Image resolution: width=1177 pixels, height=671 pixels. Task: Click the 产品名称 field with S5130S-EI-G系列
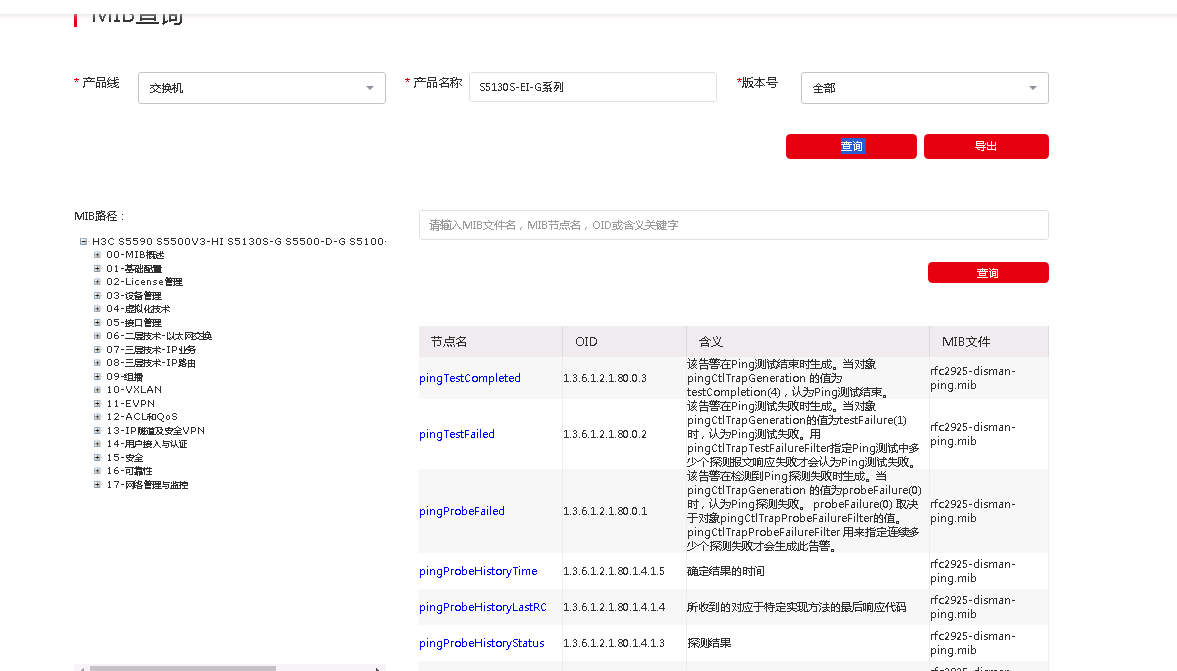pyautogui.click(x=592, y=87)
